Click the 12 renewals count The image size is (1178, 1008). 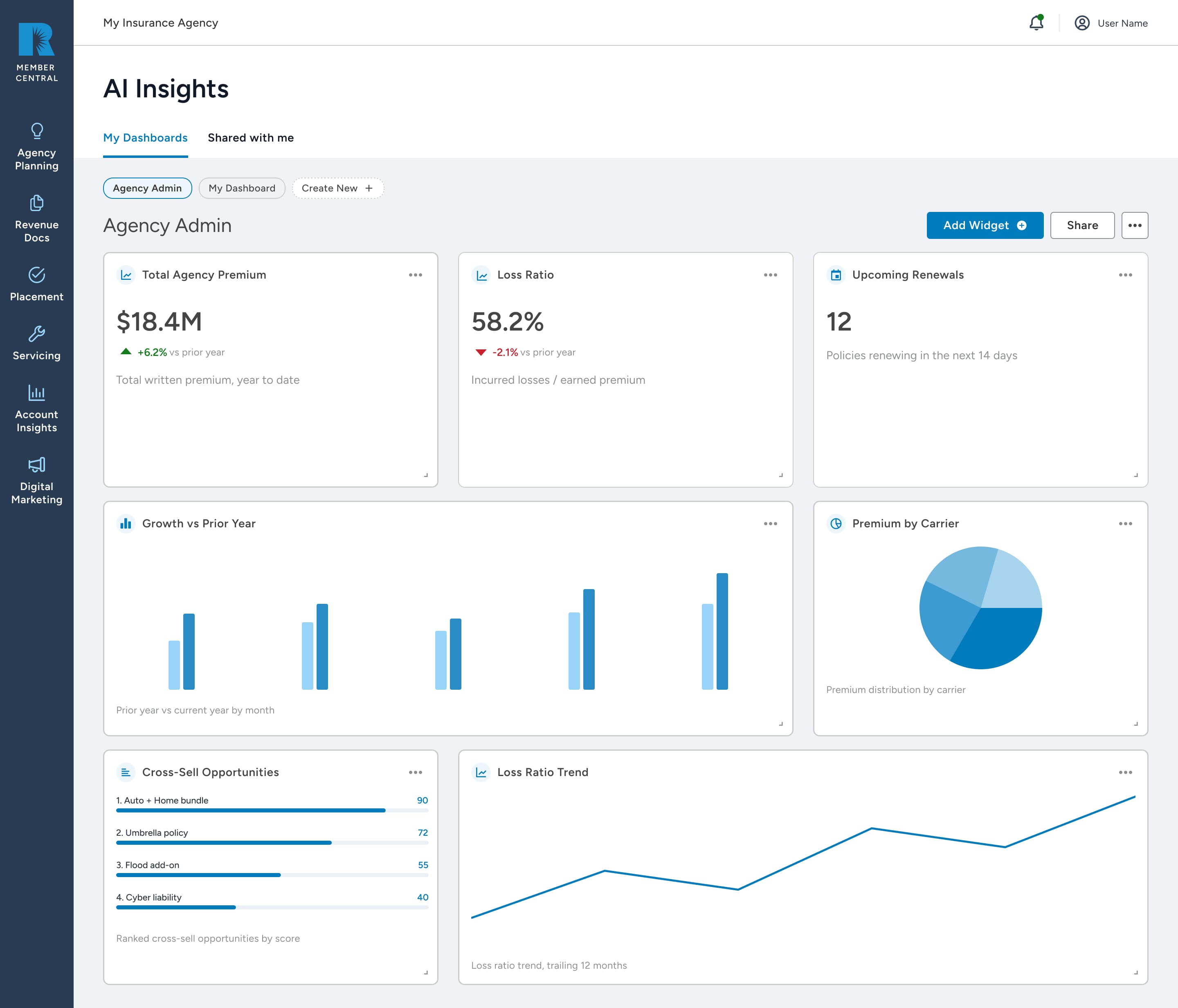tap(839, 322)
